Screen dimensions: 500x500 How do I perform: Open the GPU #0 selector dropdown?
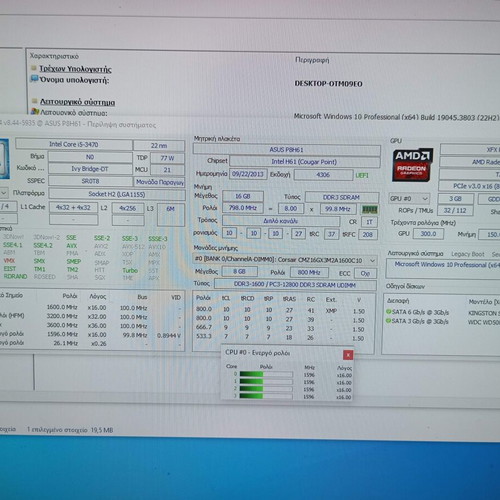(x=409, y=199)
